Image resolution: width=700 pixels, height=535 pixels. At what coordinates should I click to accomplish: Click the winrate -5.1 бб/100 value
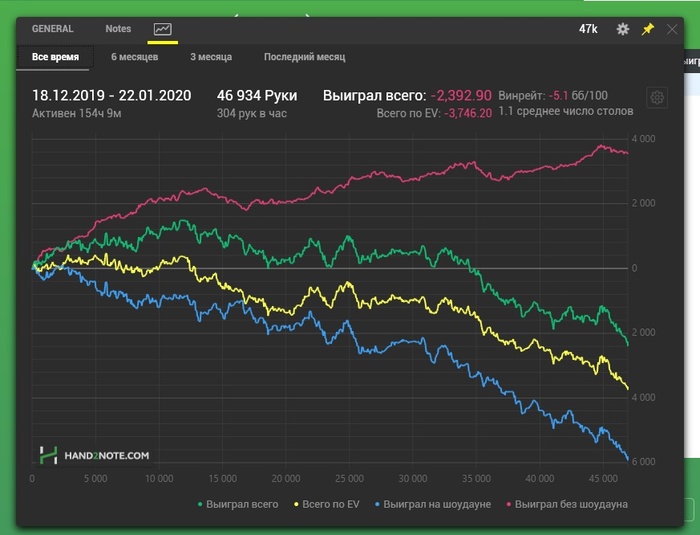pos(578,96)
